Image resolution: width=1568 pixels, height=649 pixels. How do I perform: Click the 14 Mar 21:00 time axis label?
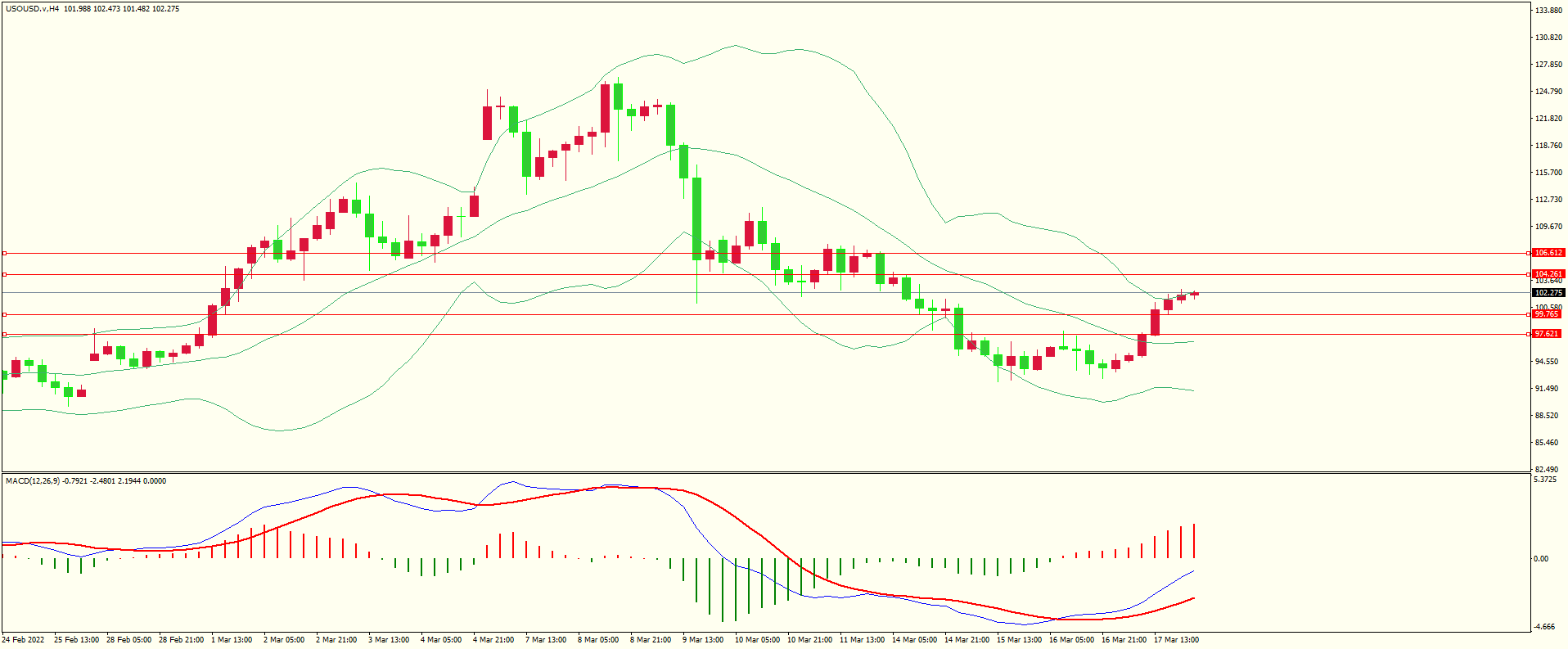966,640
